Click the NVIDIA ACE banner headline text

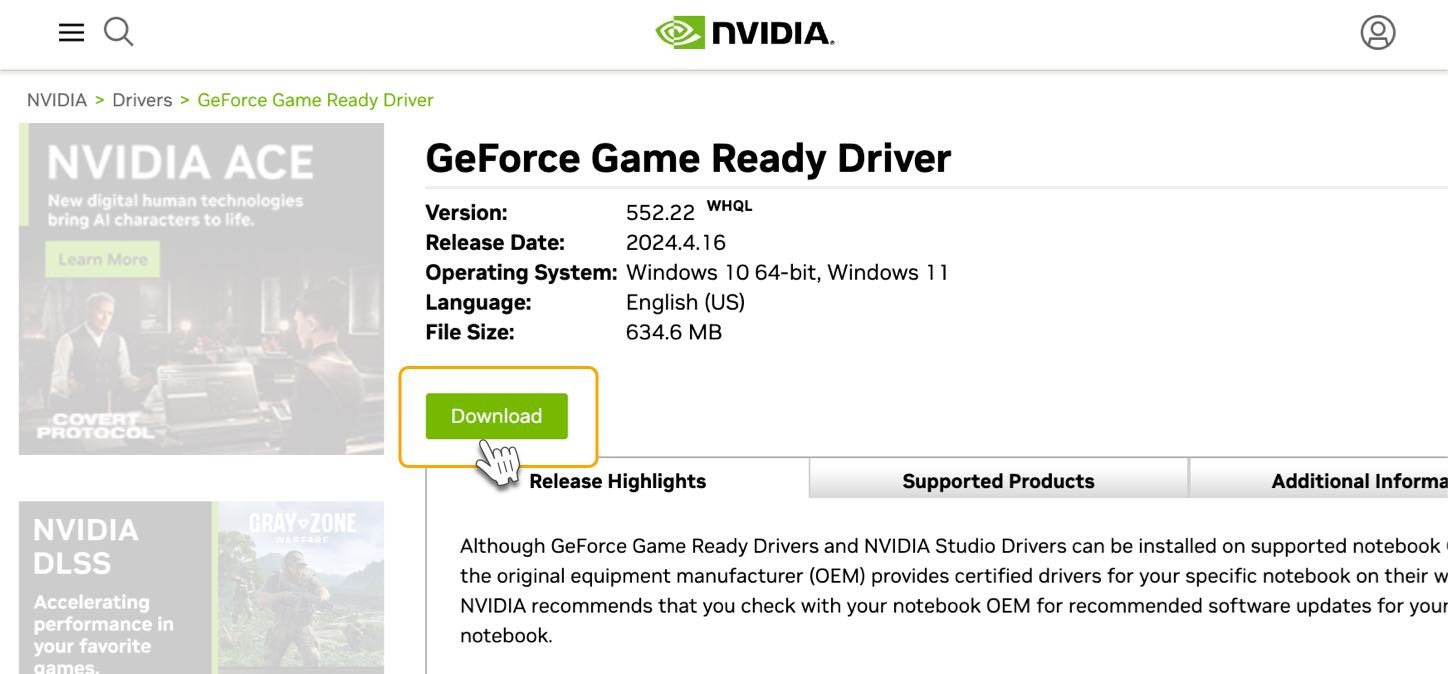click(180, 162)
